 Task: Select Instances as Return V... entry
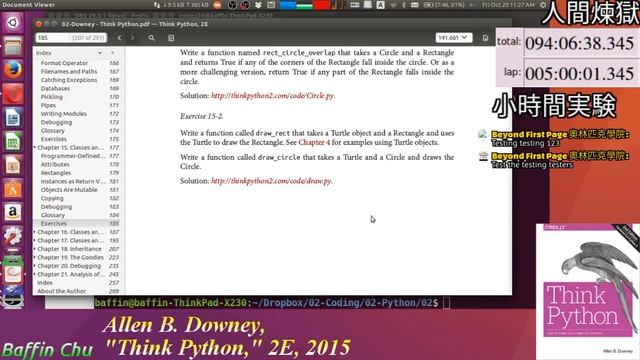pos(78,181)
